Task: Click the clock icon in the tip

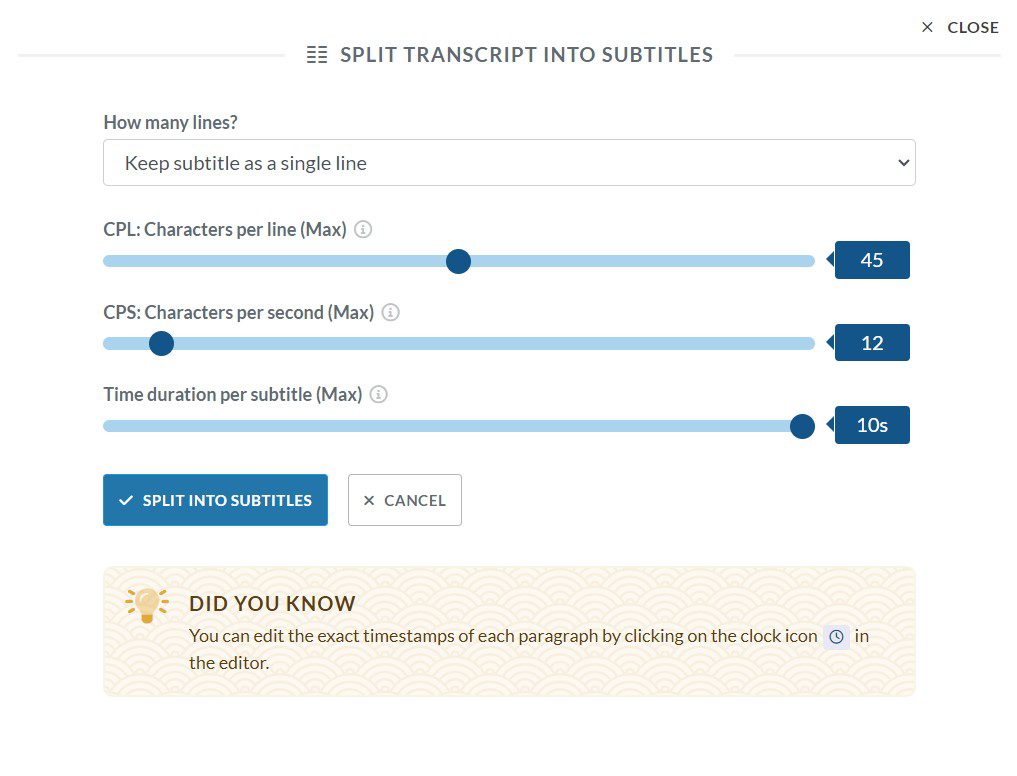Action: coord(836,636)
